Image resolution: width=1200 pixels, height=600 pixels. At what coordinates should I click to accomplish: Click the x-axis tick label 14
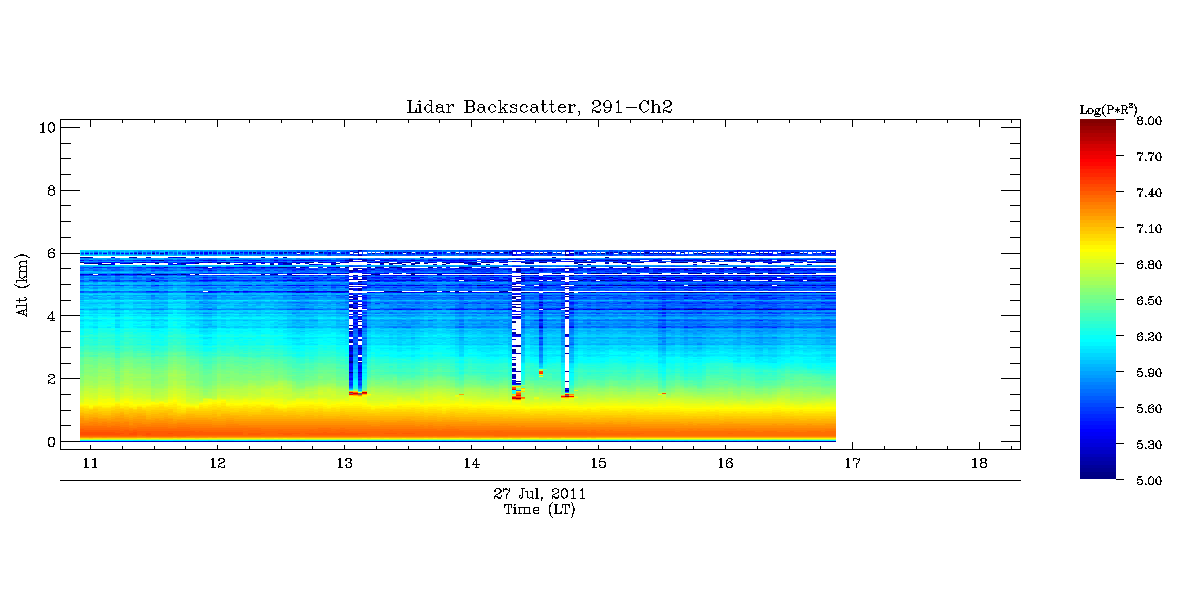(x=471, y=464)
